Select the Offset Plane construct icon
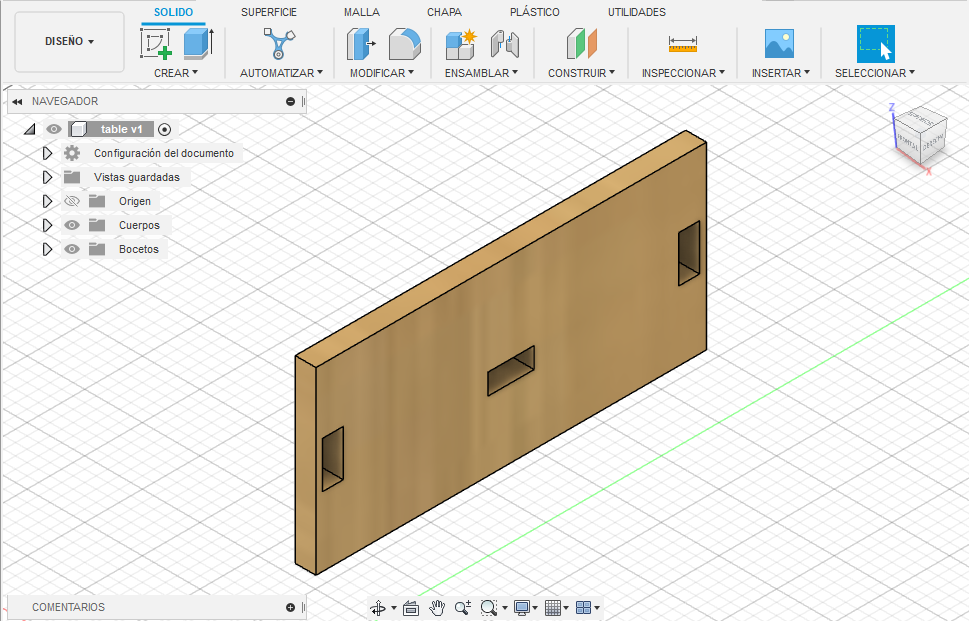The image size is (969, 621). tap(582, 44)
